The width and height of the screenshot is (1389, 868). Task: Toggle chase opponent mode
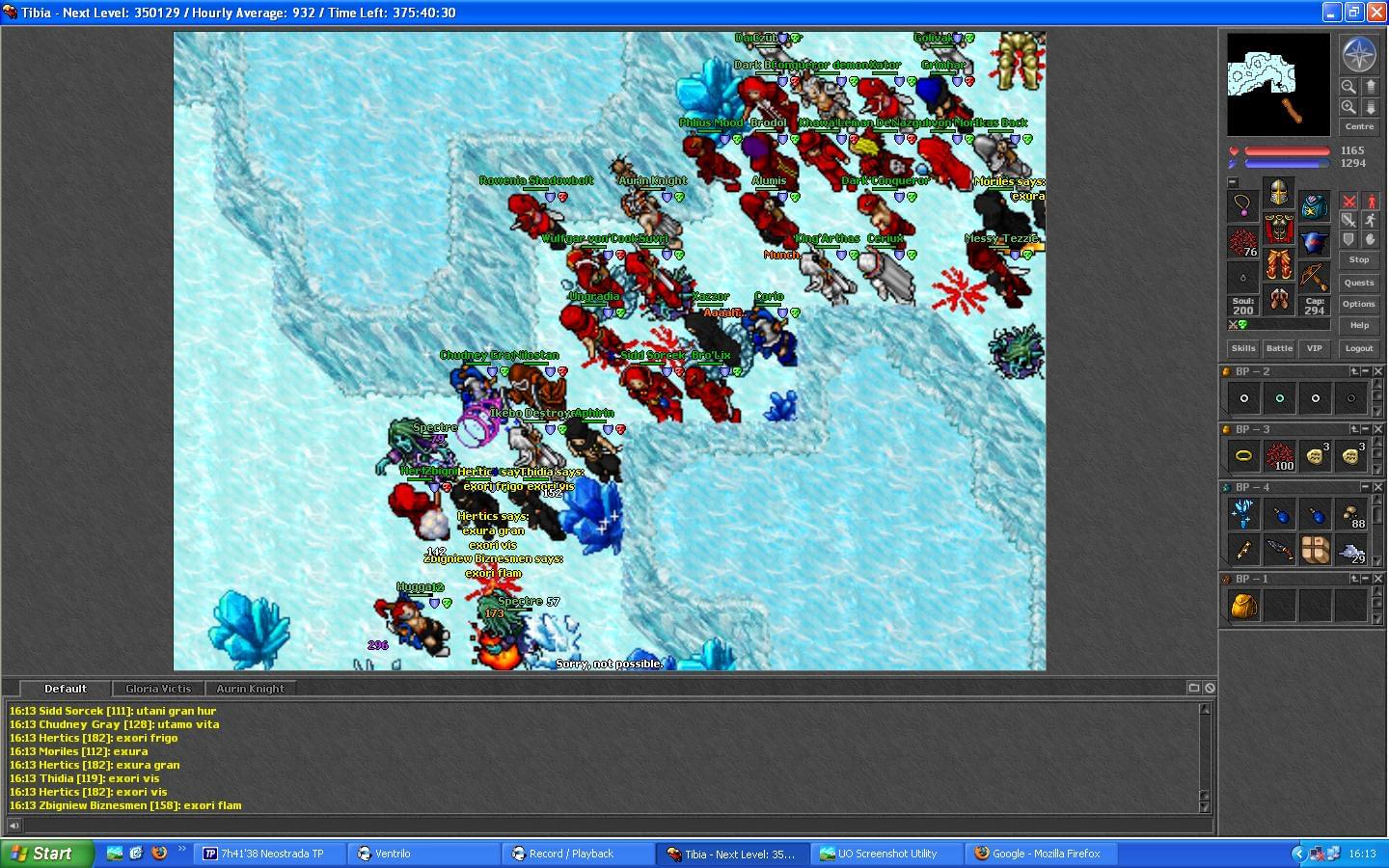point(1371,220)
